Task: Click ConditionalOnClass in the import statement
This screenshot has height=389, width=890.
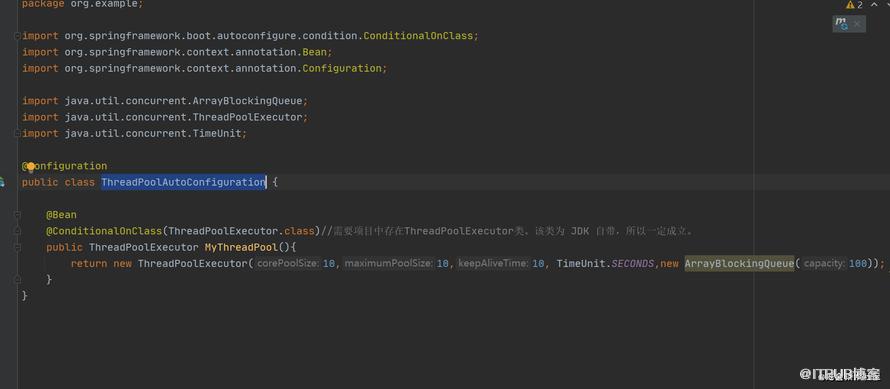Action: point(418,36)
